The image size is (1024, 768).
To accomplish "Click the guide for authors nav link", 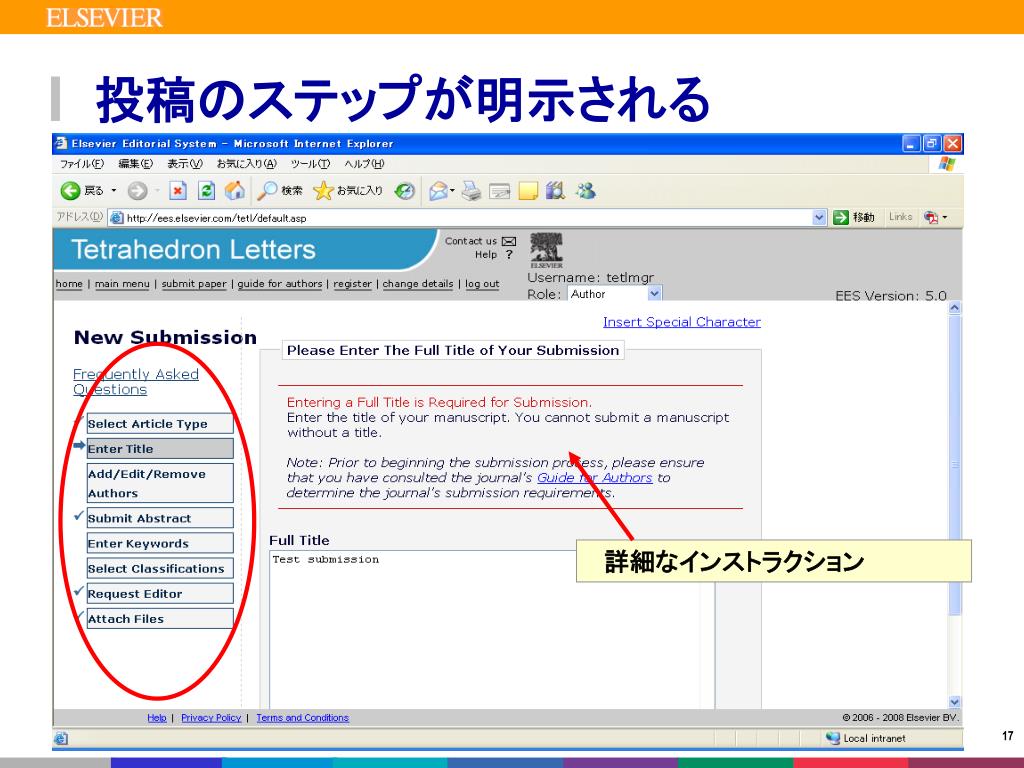I will (280, 283).
